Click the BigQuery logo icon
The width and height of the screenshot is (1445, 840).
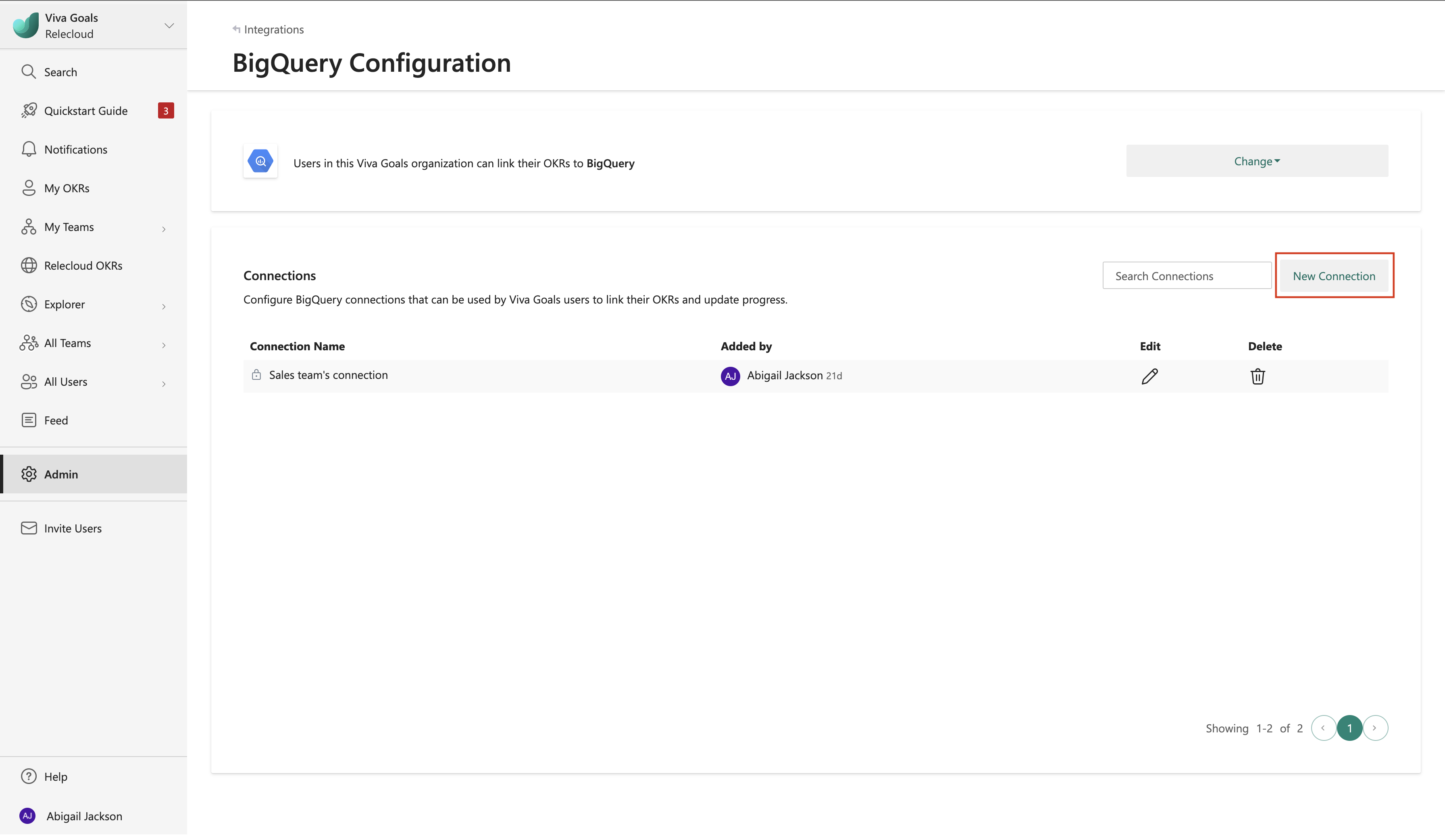tap(260, 161)
